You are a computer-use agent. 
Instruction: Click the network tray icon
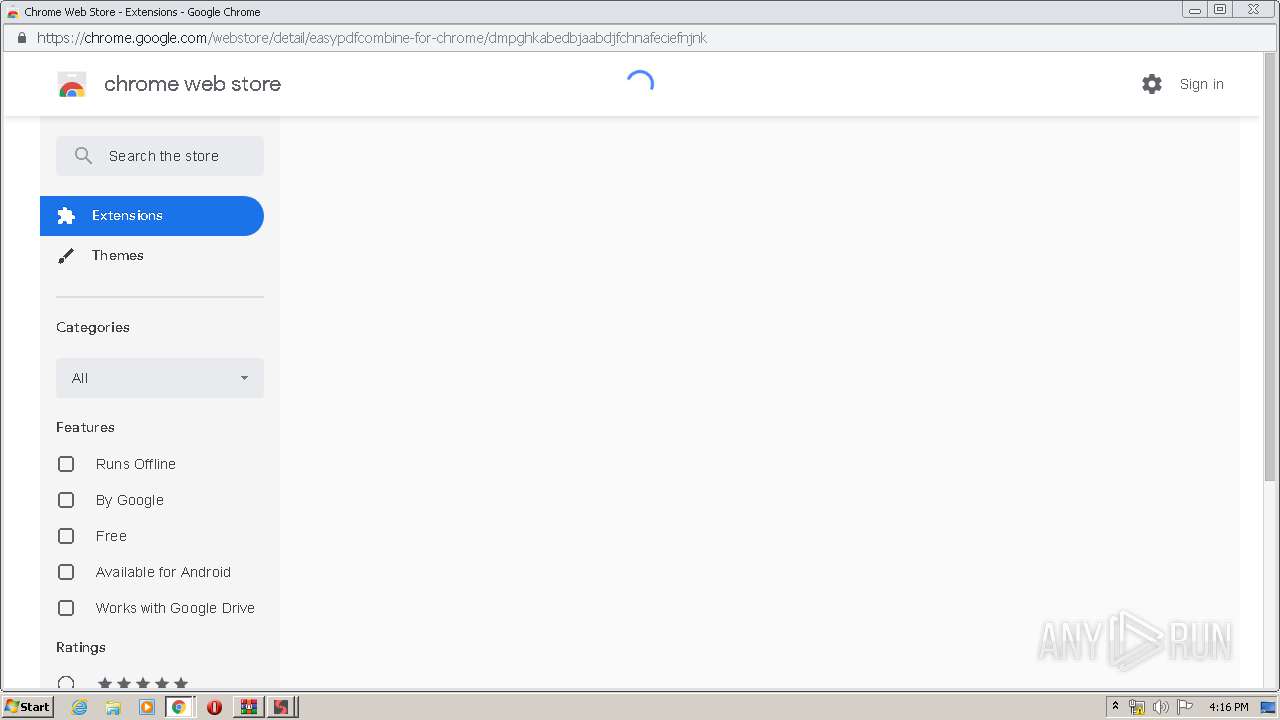coord(1137,707)
